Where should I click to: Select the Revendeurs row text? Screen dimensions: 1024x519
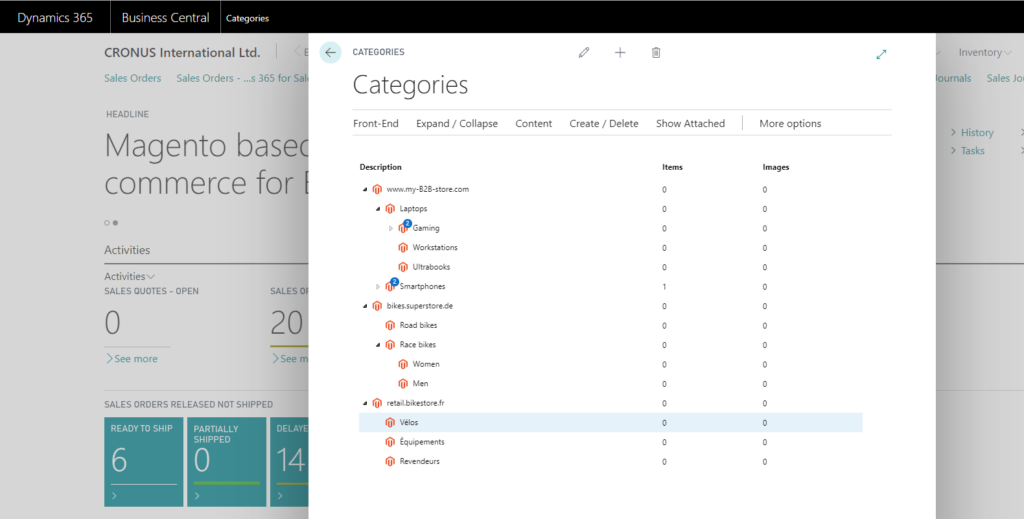tap(419, 462)
